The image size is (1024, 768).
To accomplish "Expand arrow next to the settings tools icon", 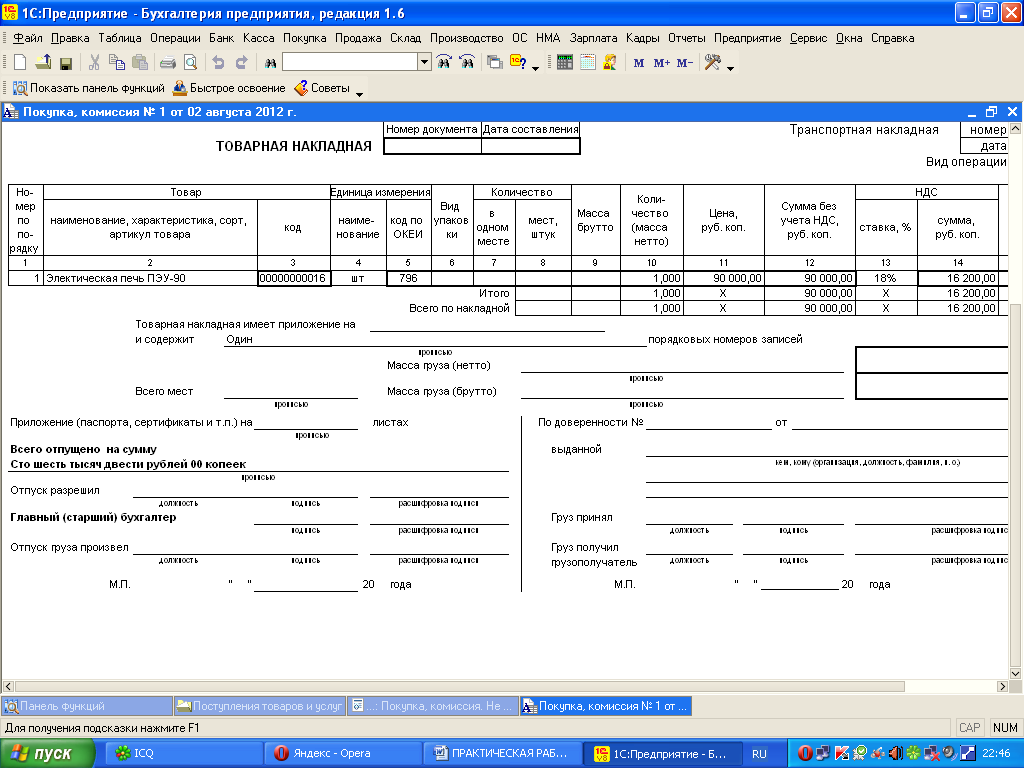I will point(730,68).
